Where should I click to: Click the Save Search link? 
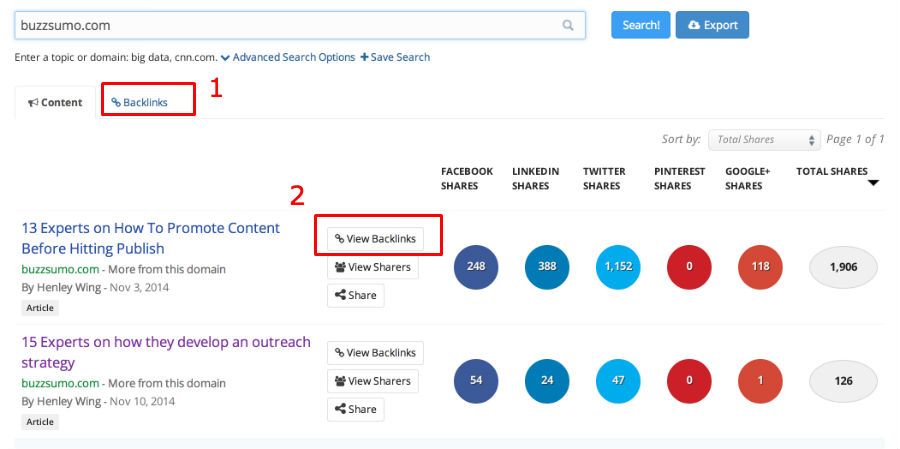[395, 57]
